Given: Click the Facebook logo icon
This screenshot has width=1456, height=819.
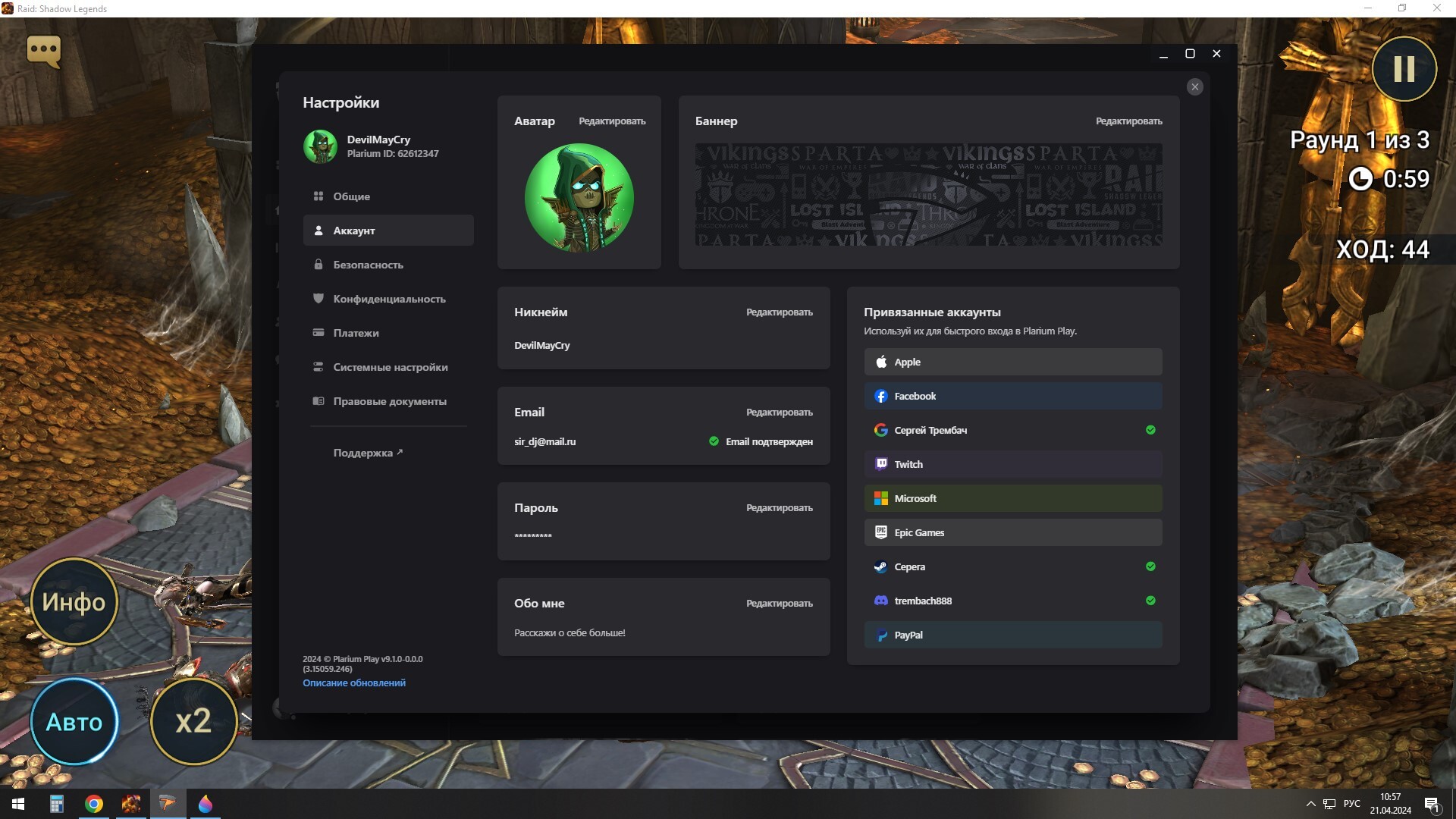Looking at the screenshot, I should (881, 396).
